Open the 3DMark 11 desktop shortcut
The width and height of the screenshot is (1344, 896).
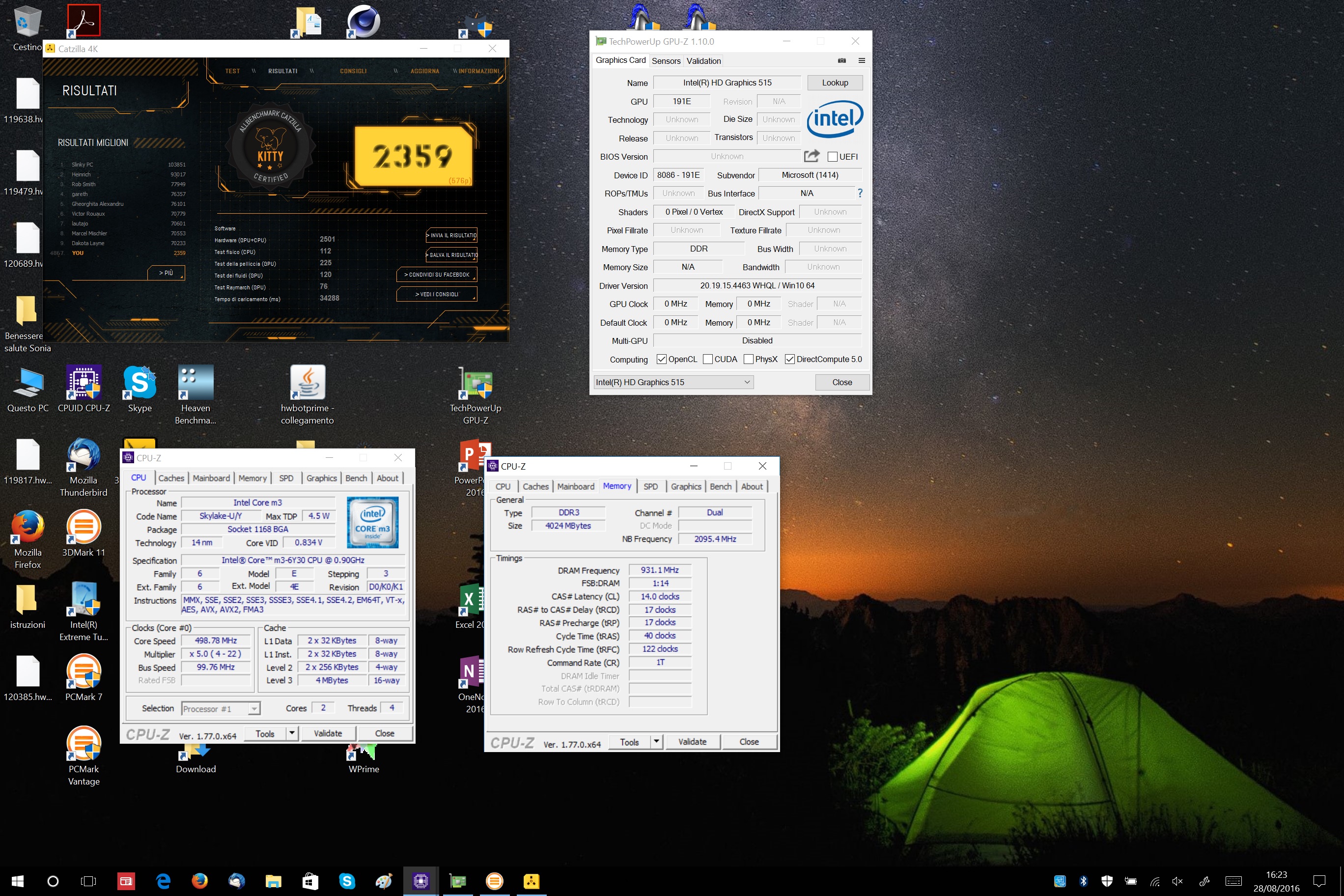tap(84, 534)
